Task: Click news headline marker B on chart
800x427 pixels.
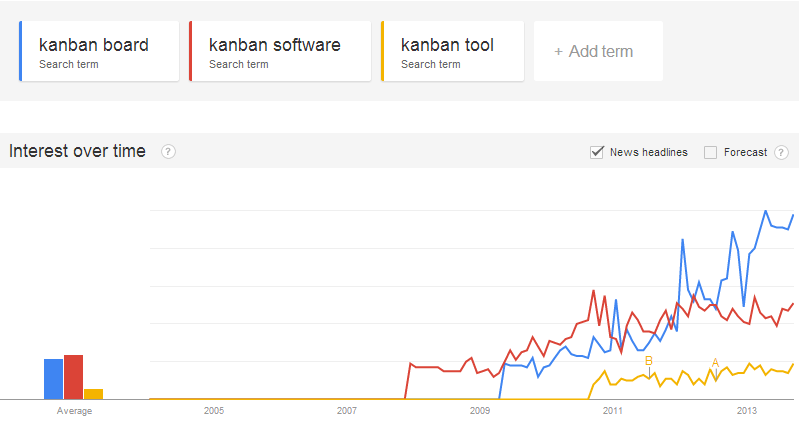Action: pyautogui.click(x=649, y=361)
